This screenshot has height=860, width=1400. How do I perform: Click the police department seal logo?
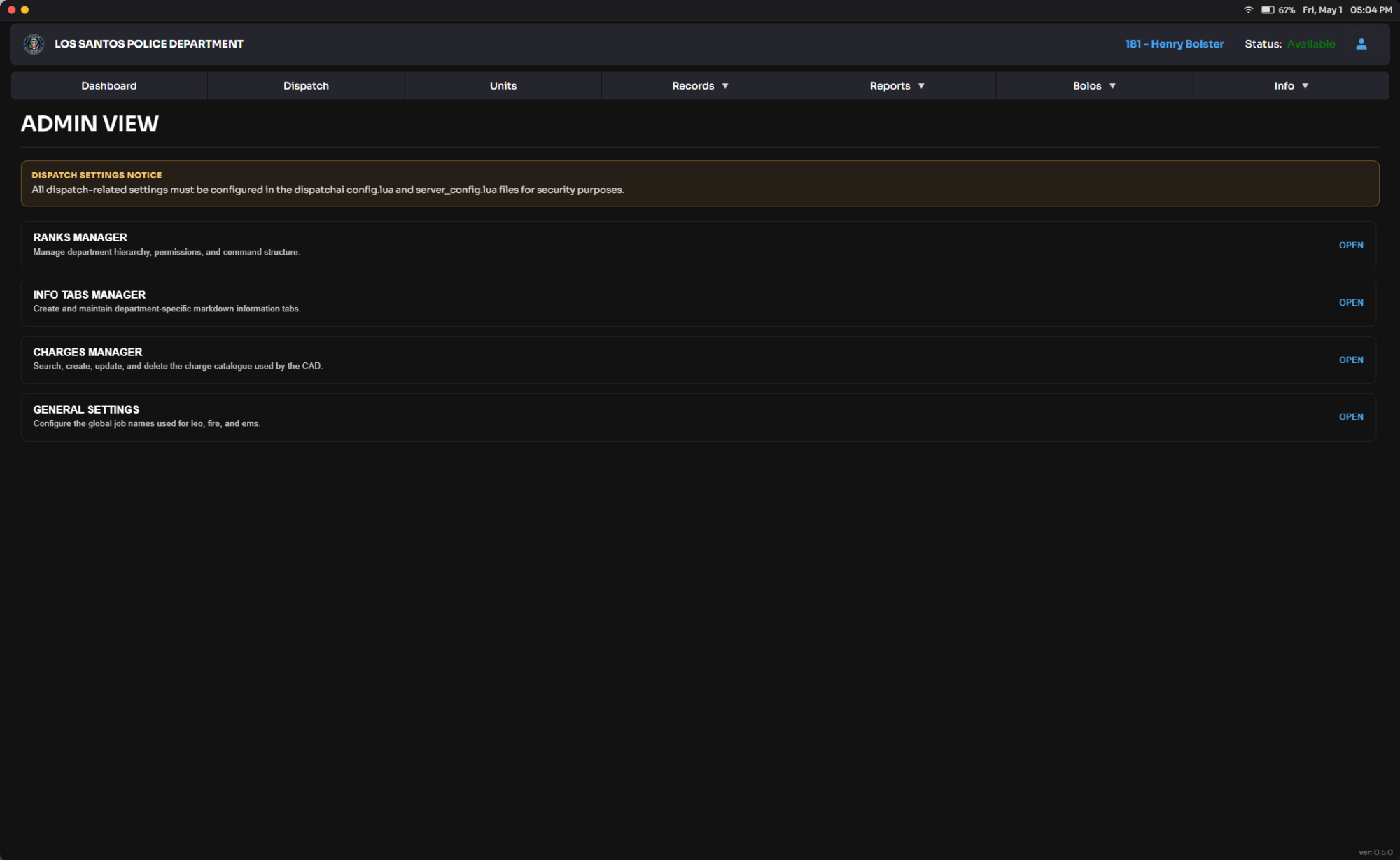(34, 44)
